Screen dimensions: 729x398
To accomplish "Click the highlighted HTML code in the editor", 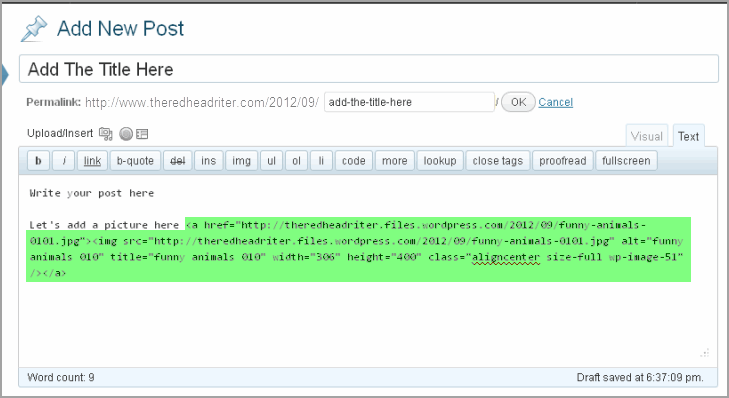I will click(358, 249).
